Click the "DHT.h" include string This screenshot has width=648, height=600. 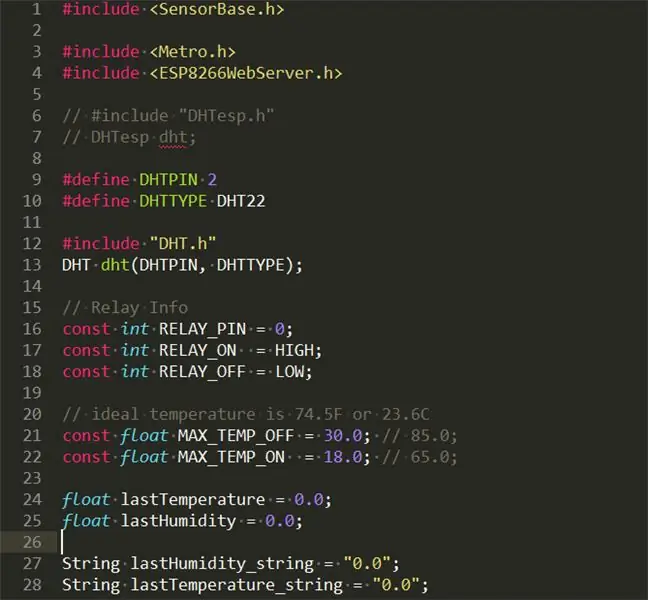point(183,244)
